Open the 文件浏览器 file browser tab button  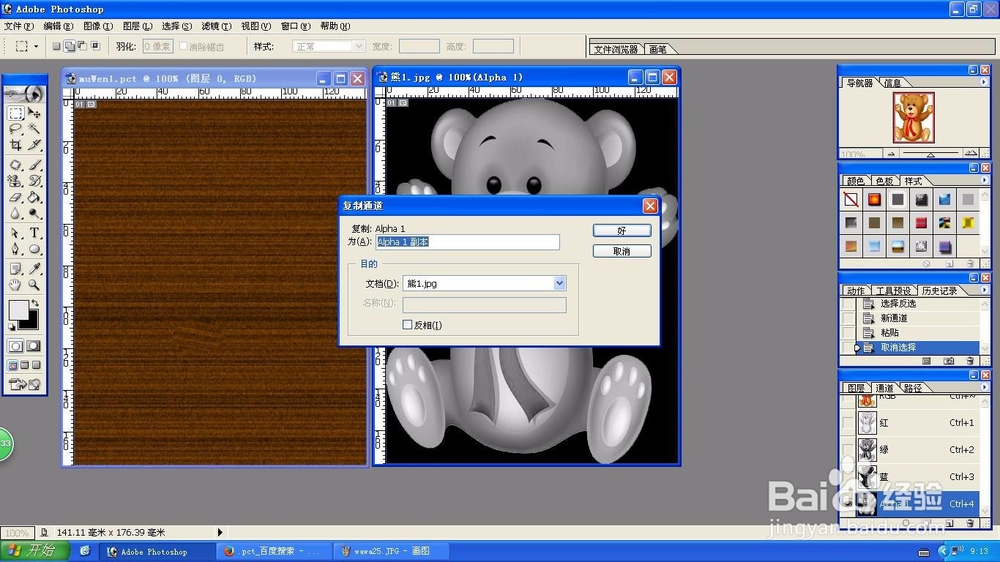click(x=615, y=49)
